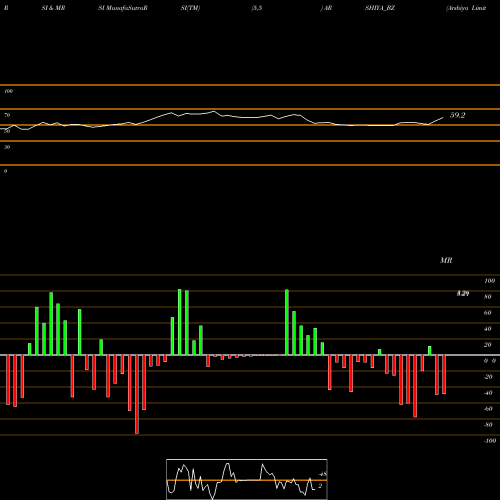Click the -60 label on the MR axis
The image size is (500, 500).
(488, 409)
